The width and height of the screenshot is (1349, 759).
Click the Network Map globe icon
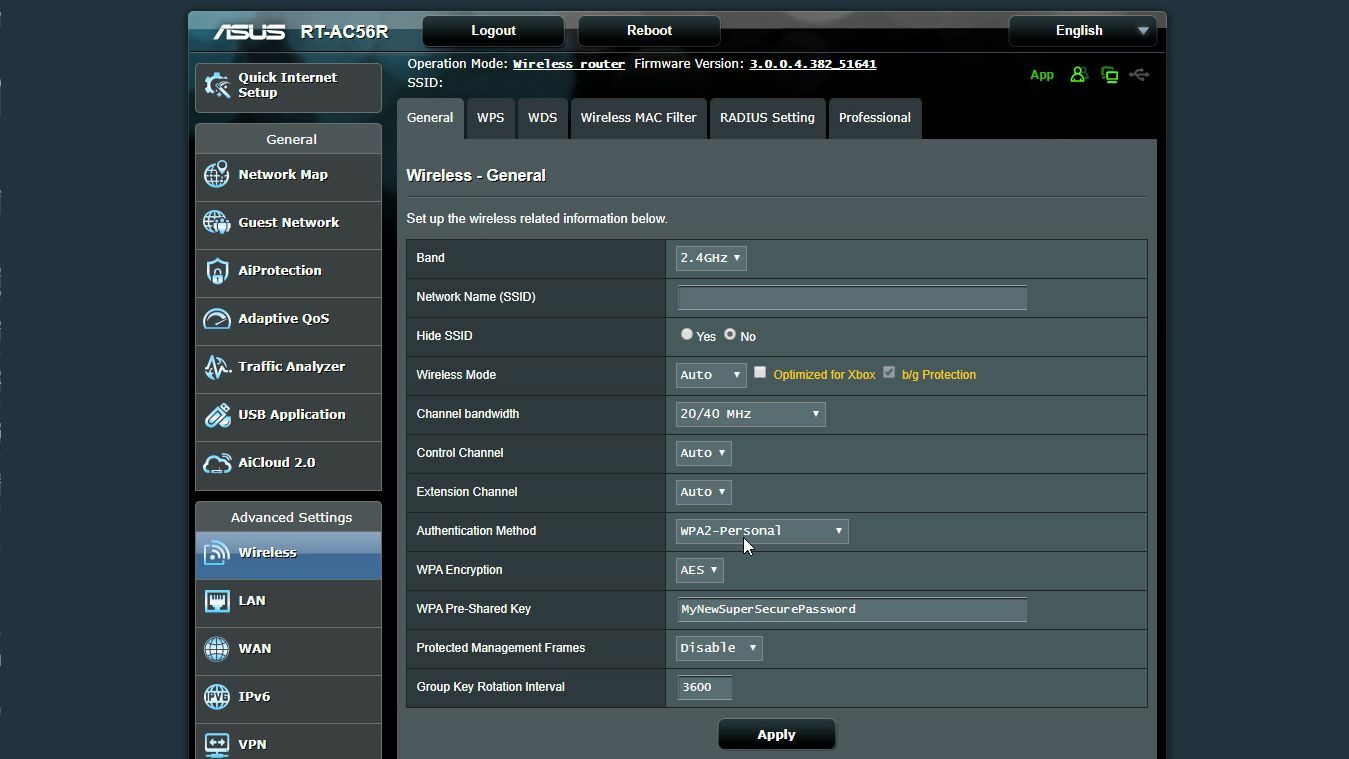pyautogui.click(x=217, y=175)
